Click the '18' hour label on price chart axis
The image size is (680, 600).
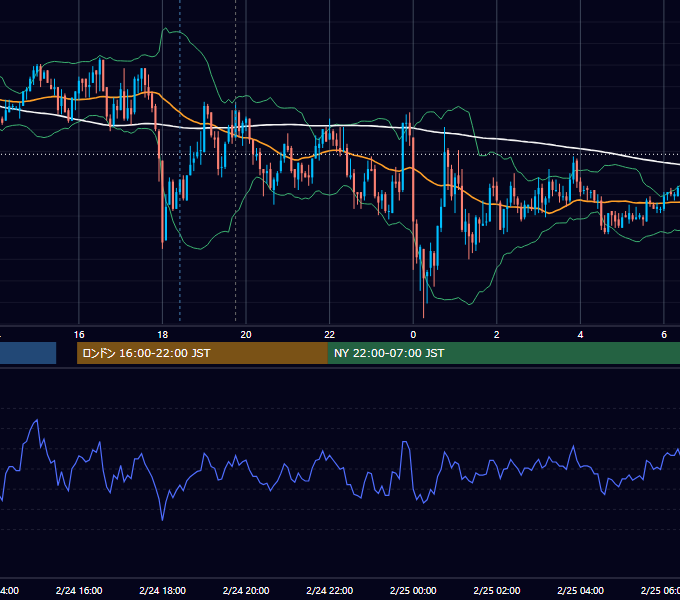tap(162, 335)
